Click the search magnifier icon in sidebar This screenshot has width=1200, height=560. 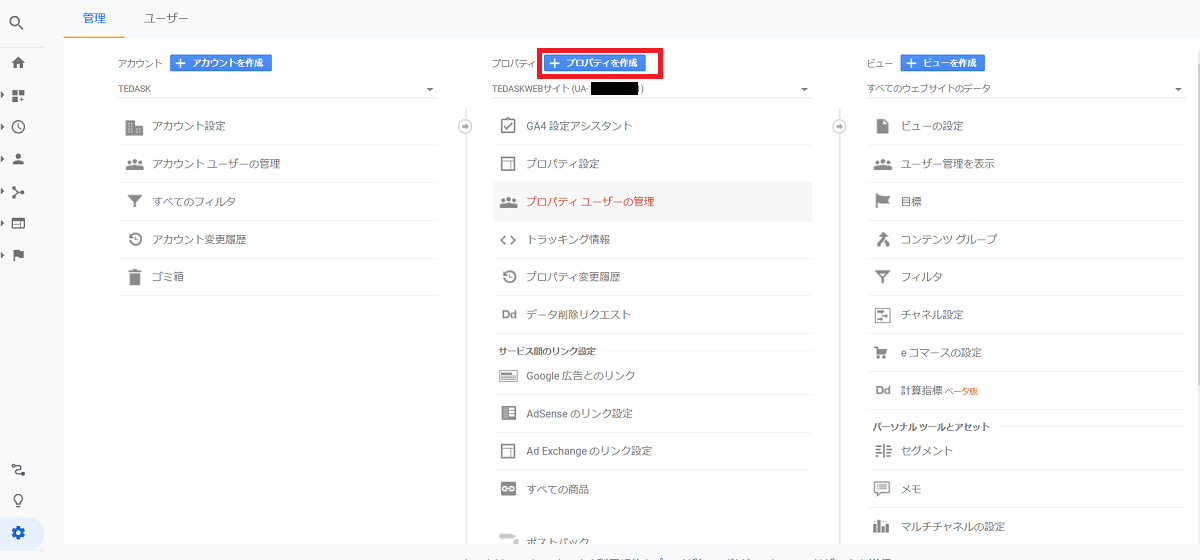[x=17, y=22]
